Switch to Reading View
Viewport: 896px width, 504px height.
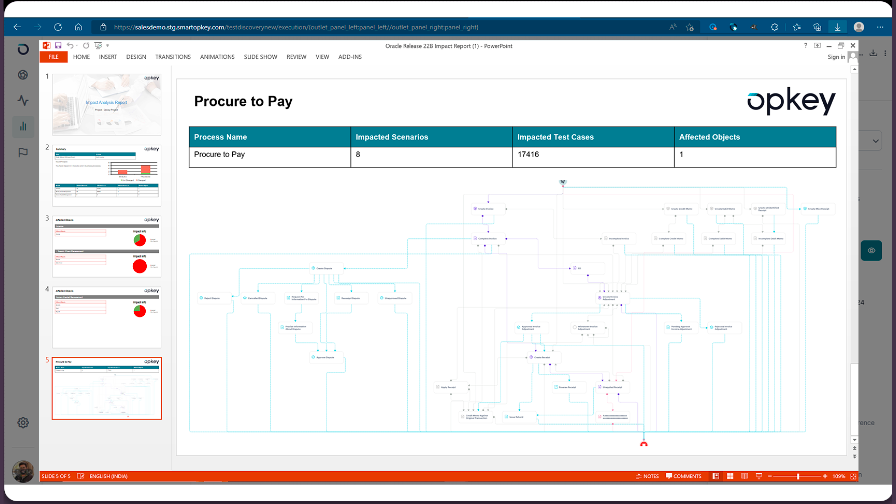click(744, 476)
